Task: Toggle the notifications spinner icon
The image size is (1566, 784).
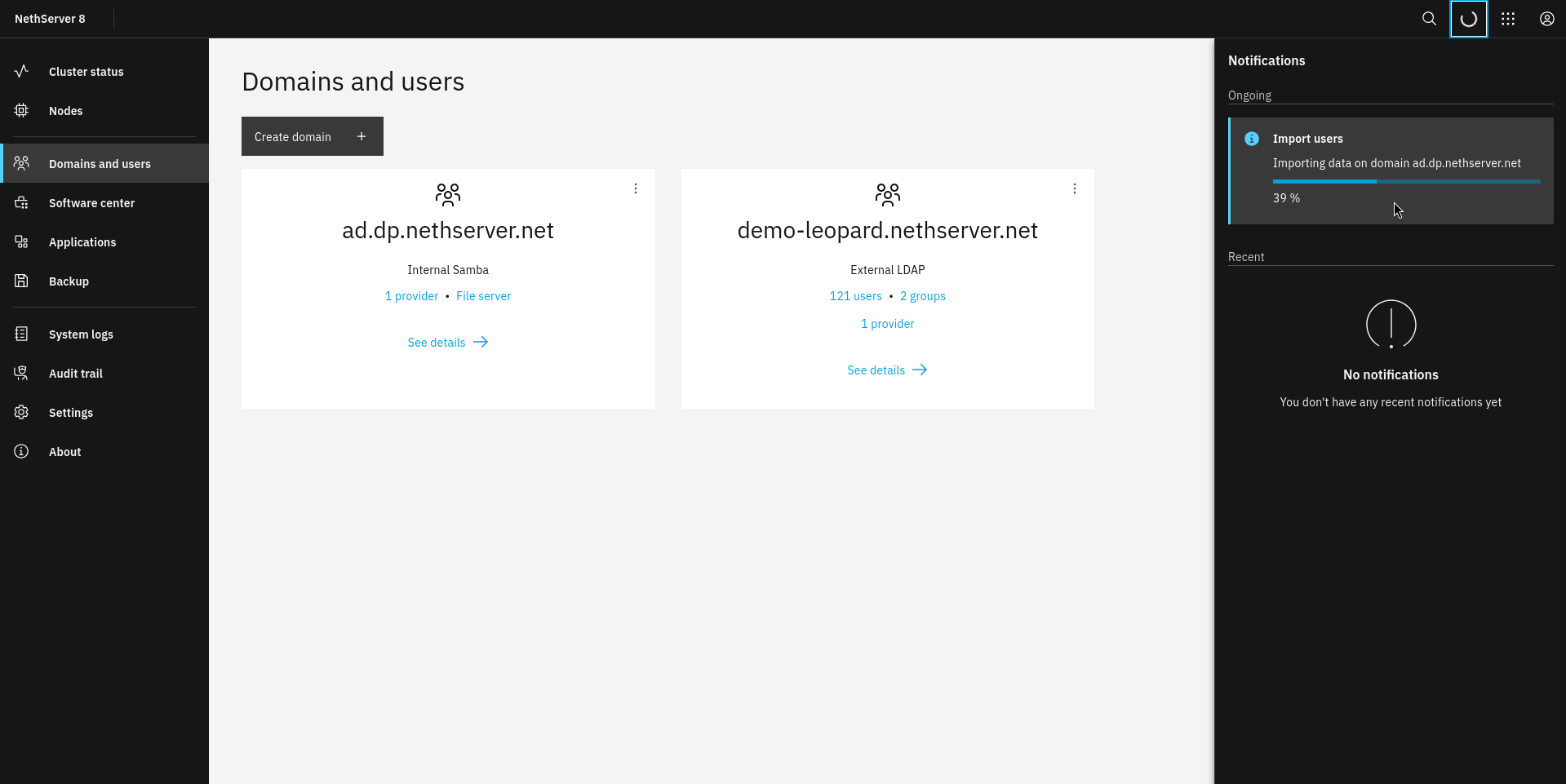Action: [1468, 19]
